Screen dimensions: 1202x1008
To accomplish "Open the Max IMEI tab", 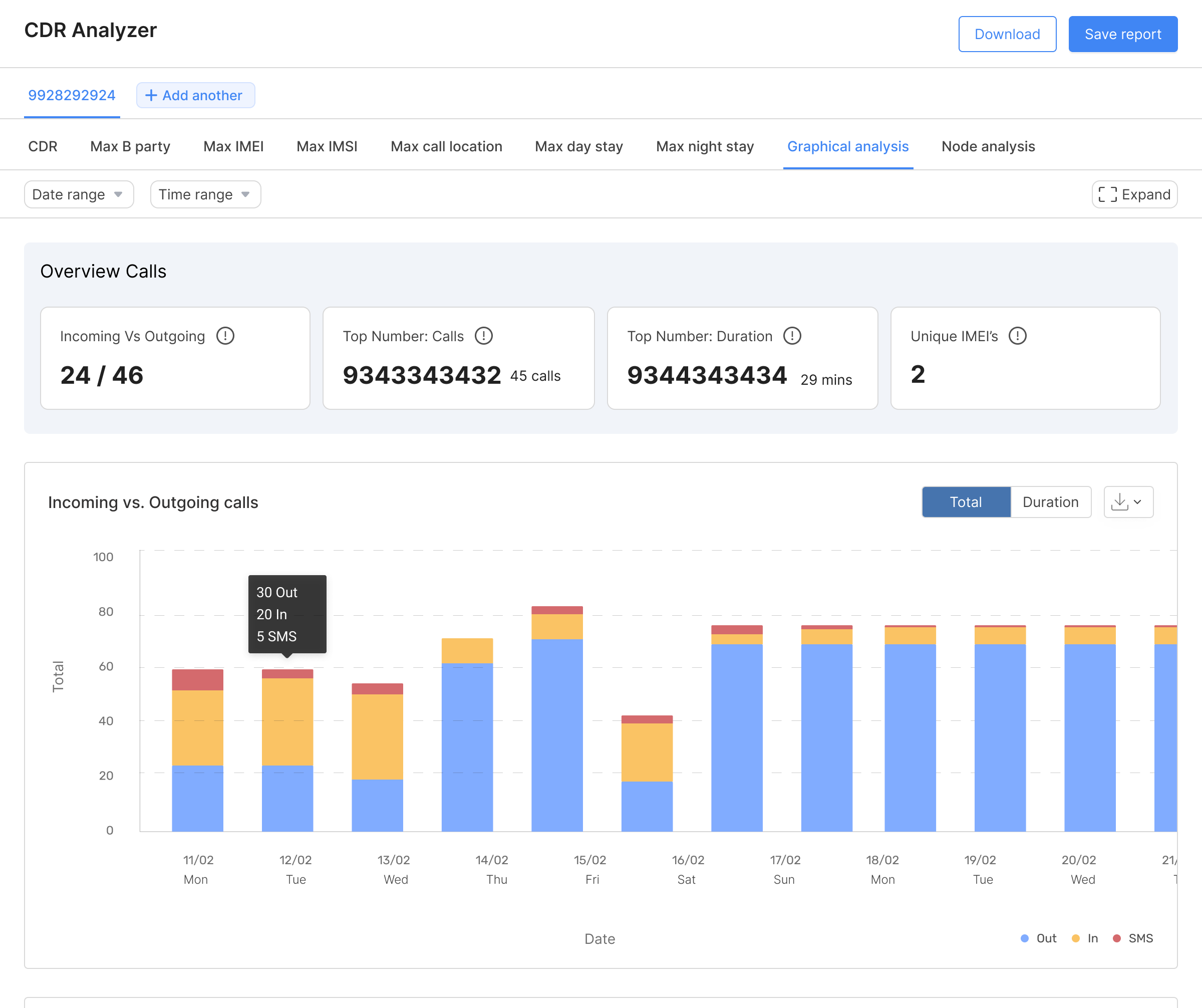I will 233,146.
